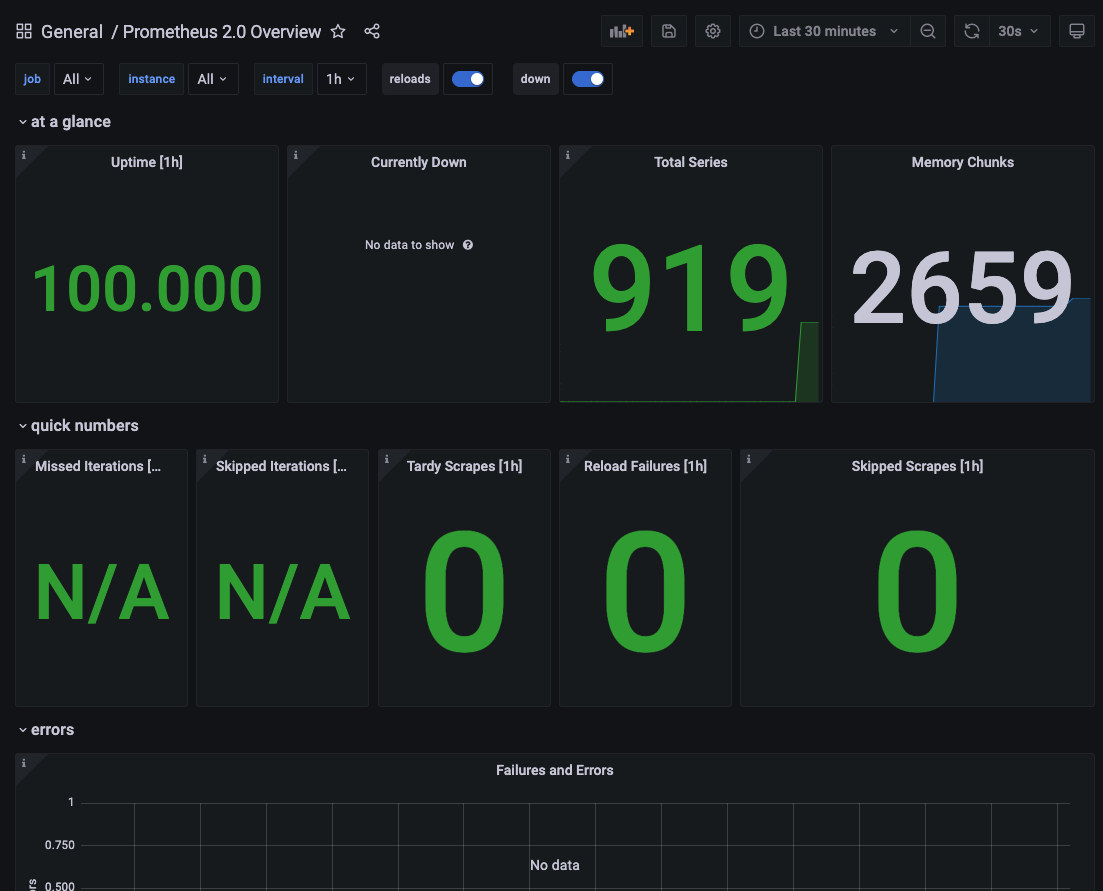Open the Last 30 minutes time picker
The height and width of the screenshot is (891, 1103).
(x=824, y=31)
